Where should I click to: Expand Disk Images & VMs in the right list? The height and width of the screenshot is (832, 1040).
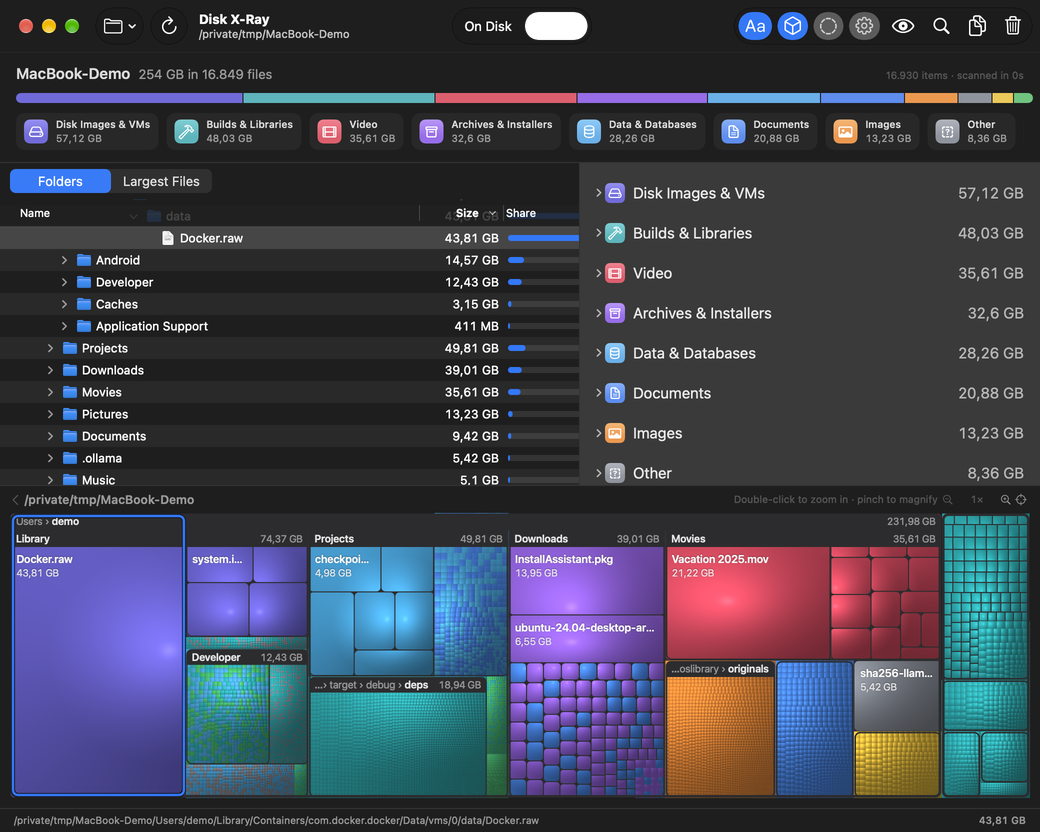point(598,193)
